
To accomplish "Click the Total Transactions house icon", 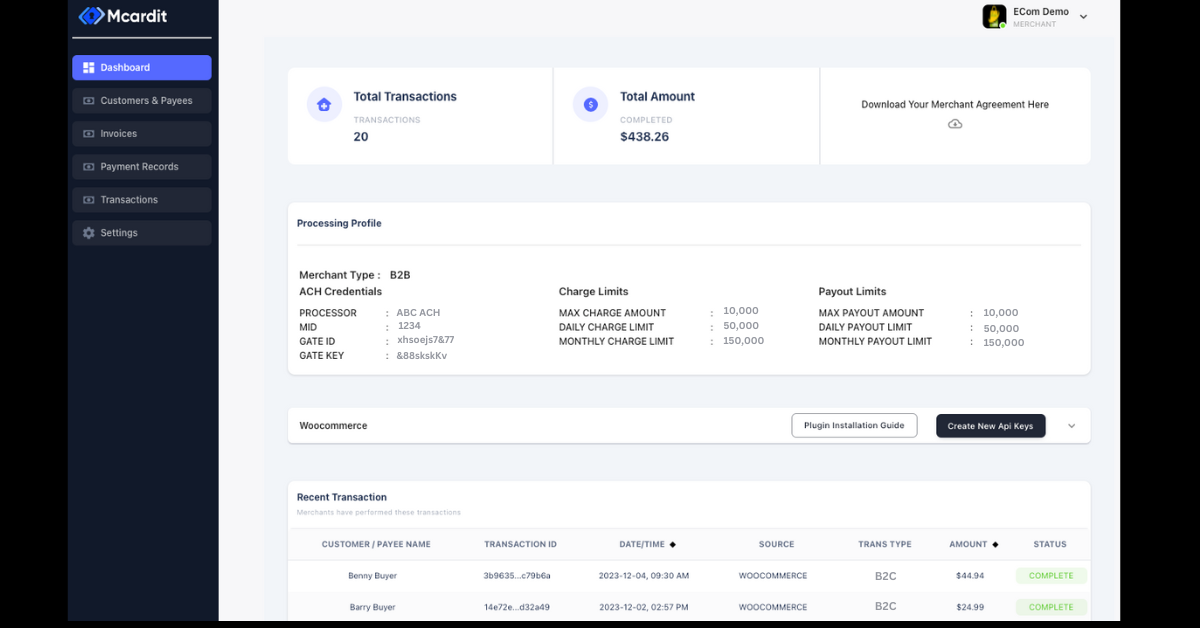I will (324, 105).
